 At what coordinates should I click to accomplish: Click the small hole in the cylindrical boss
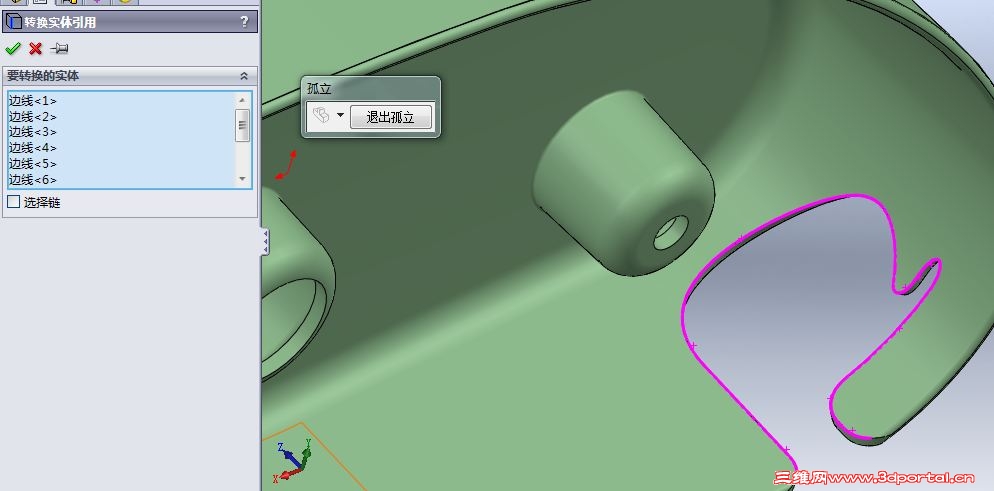[x=672, y=233]
